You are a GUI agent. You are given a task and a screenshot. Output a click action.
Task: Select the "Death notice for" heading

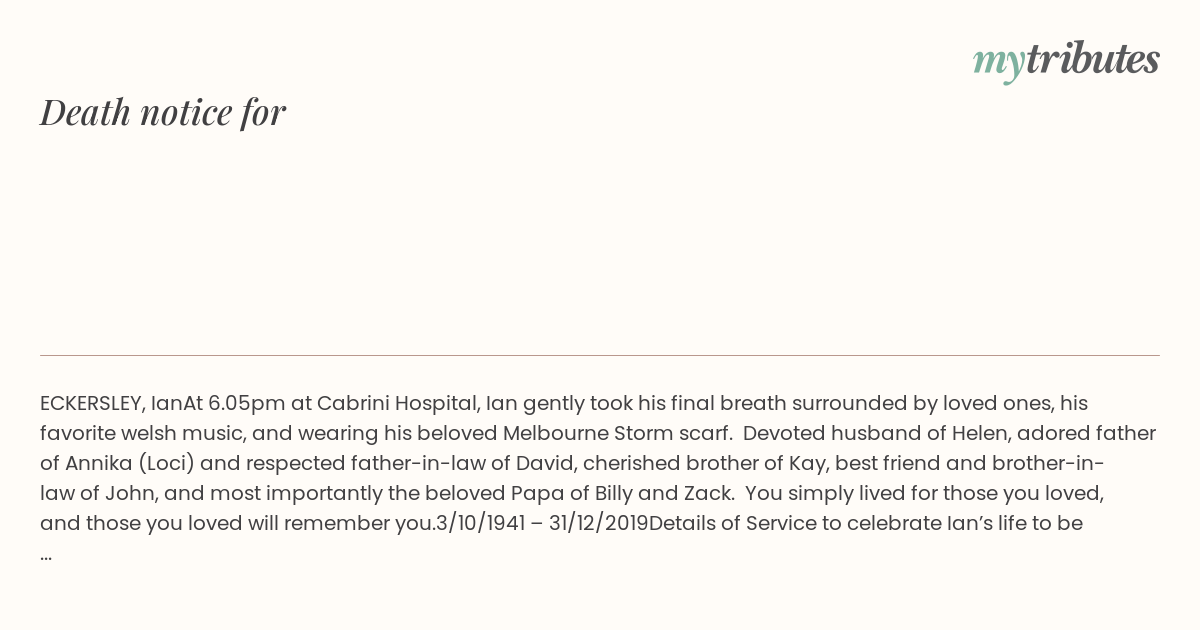[x=163, y=112]
